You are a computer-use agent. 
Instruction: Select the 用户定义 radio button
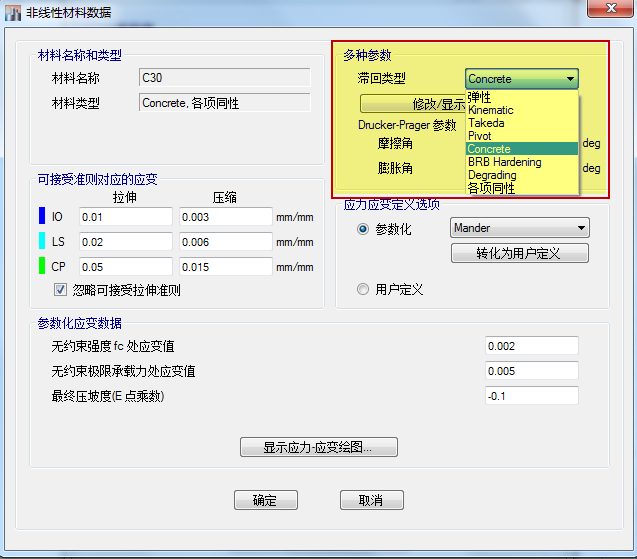[364, 289]
